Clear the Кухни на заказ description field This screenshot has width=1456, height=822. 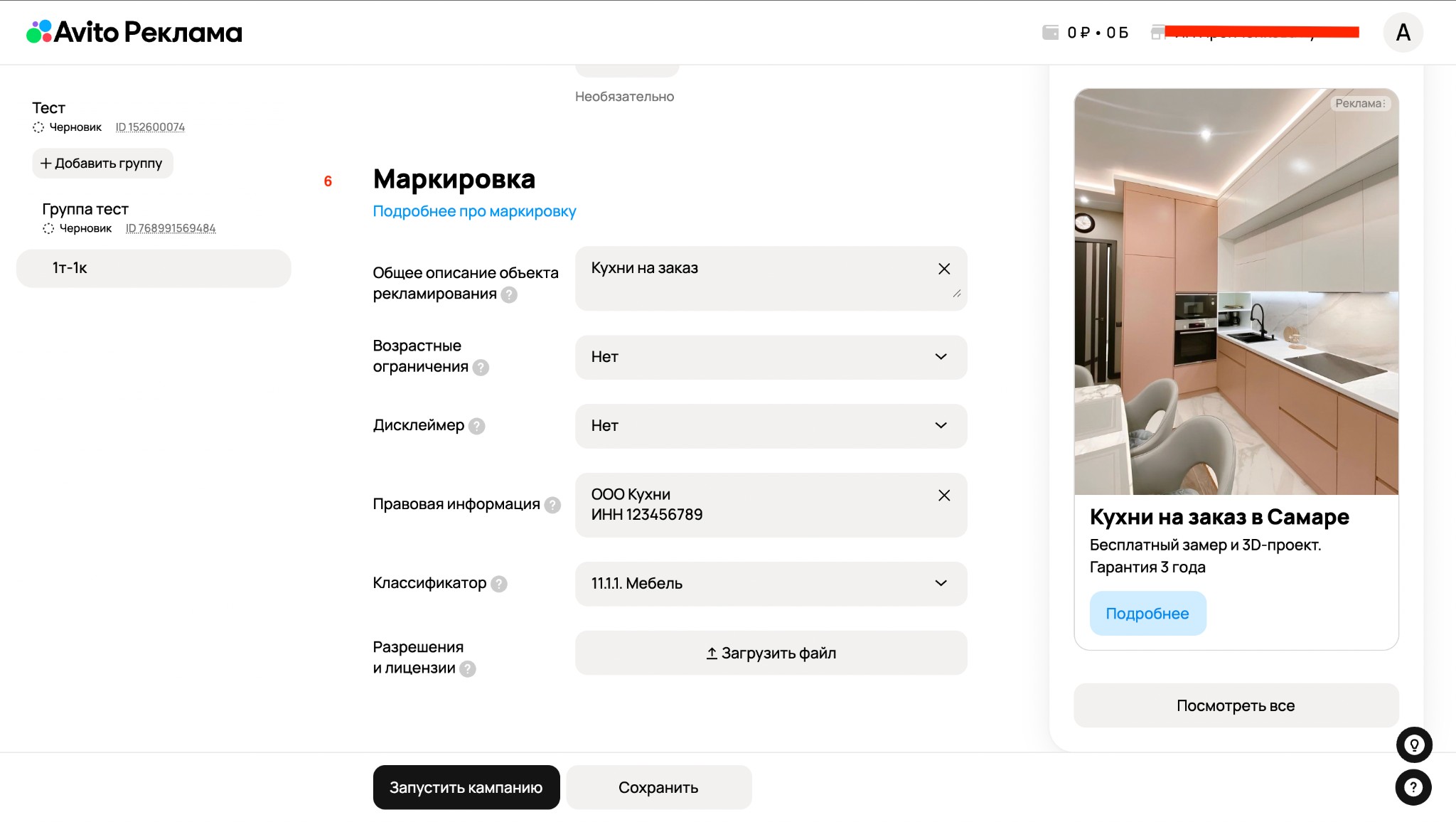[943, 269]
